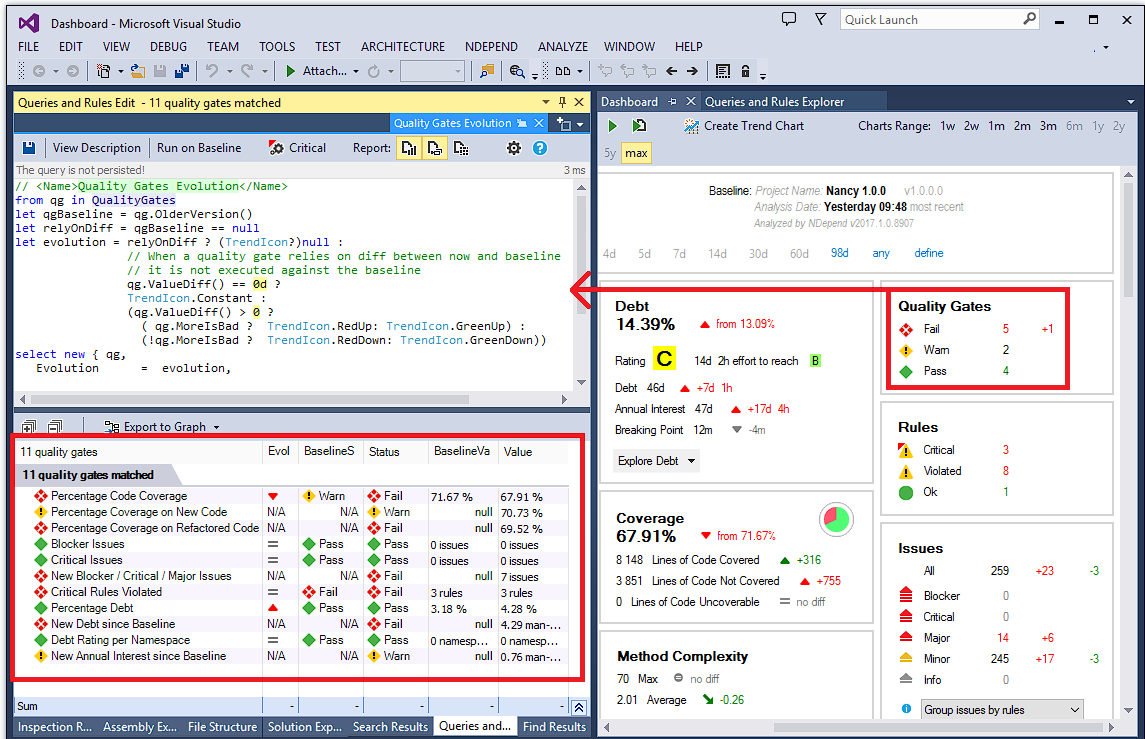Select the max charts range option
The width and height of the screenshot is (1145, 739).
636,153
